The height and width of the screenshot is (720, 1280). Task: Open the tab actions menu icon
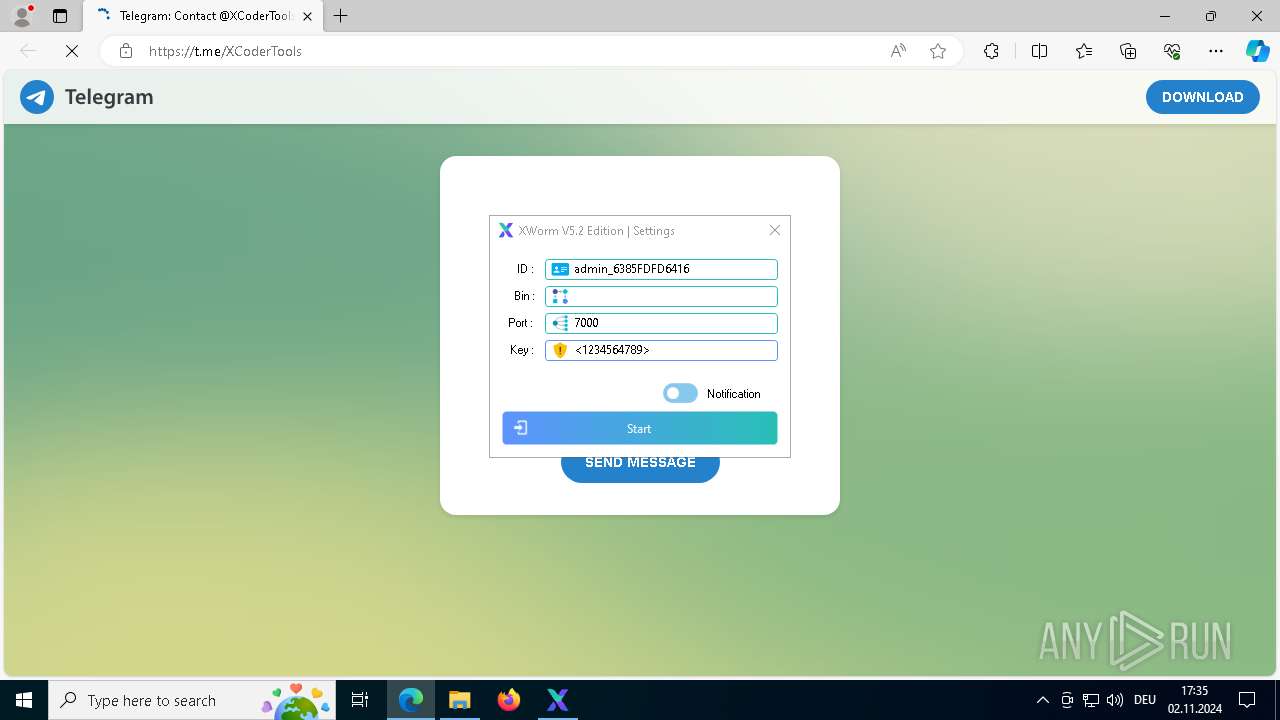(60, 16)
